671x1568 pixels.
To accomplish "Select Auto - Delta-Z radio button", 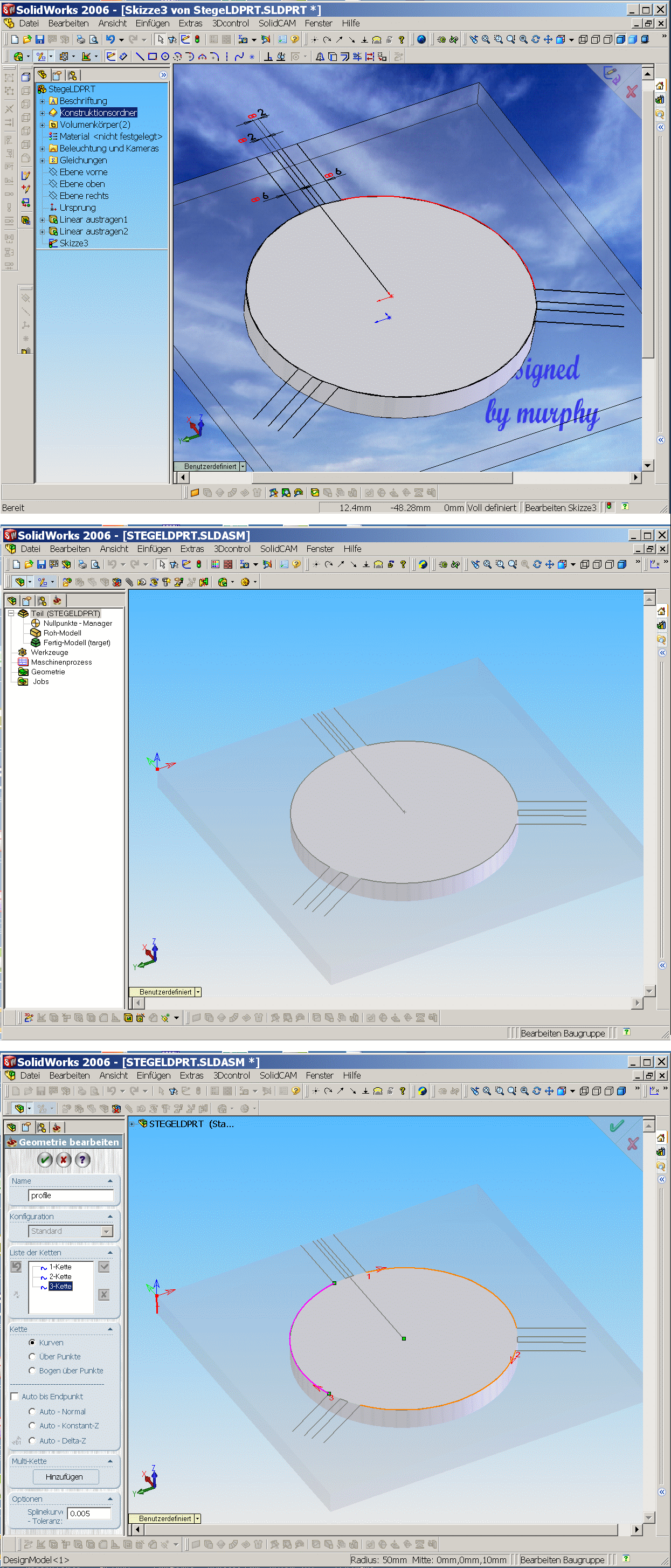I will tap(32, 1441).
